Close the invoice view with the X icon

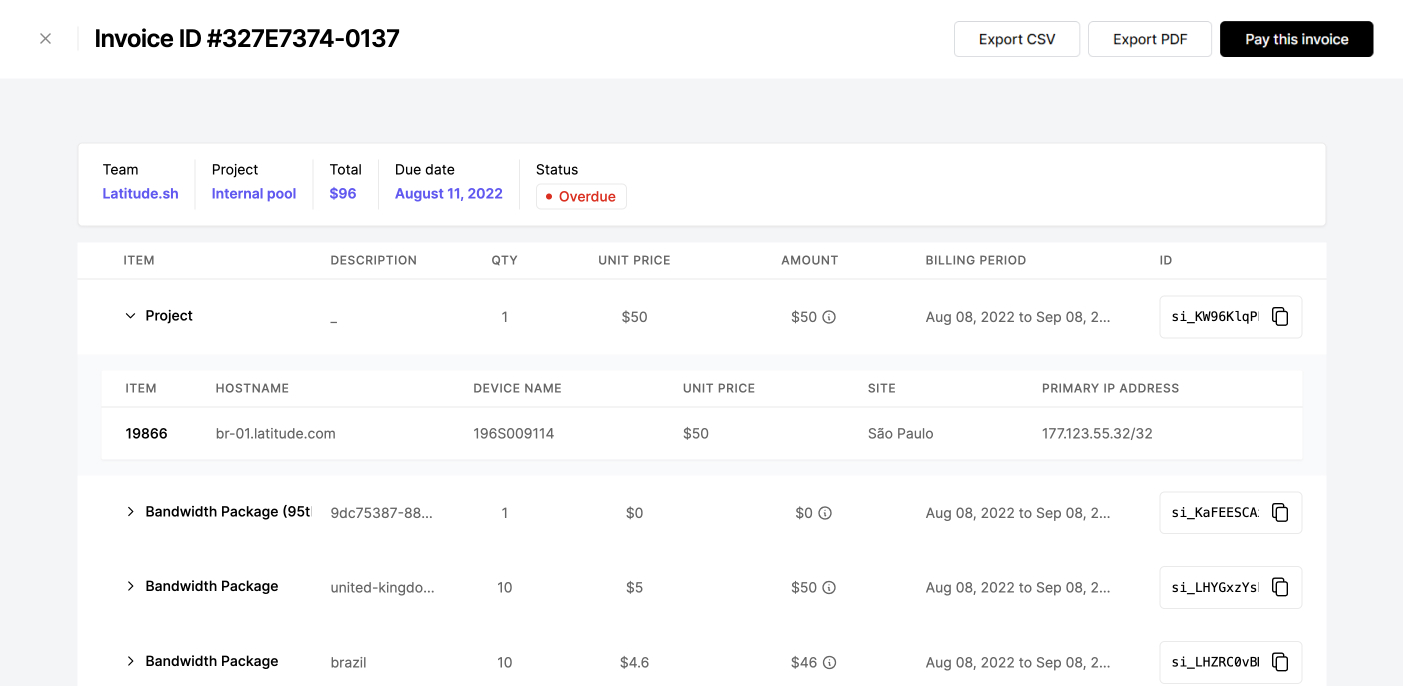[x=45, y=39]
